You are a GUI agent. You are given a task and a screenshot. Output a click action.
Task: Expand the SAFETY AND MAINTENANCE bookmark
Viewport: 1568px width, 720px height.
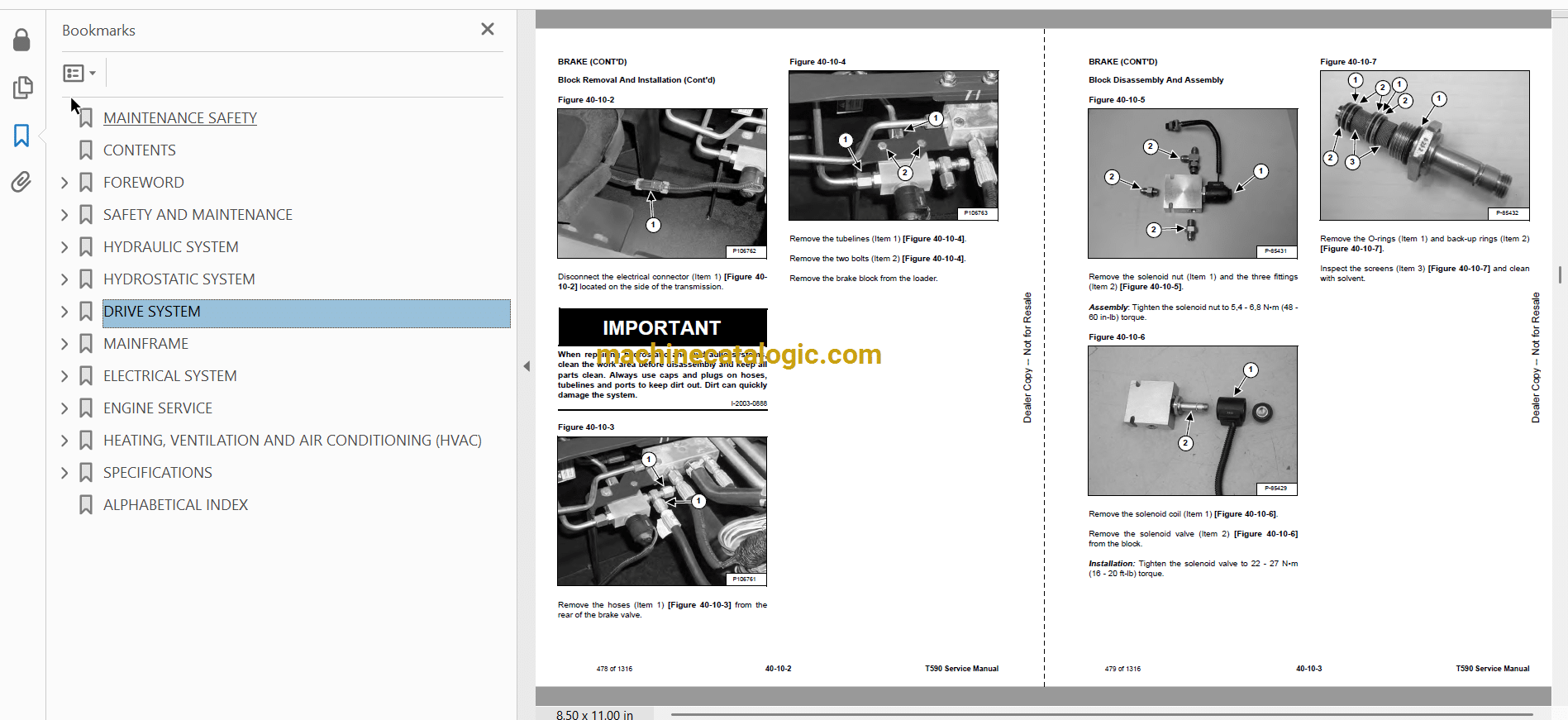coord(64,215)
